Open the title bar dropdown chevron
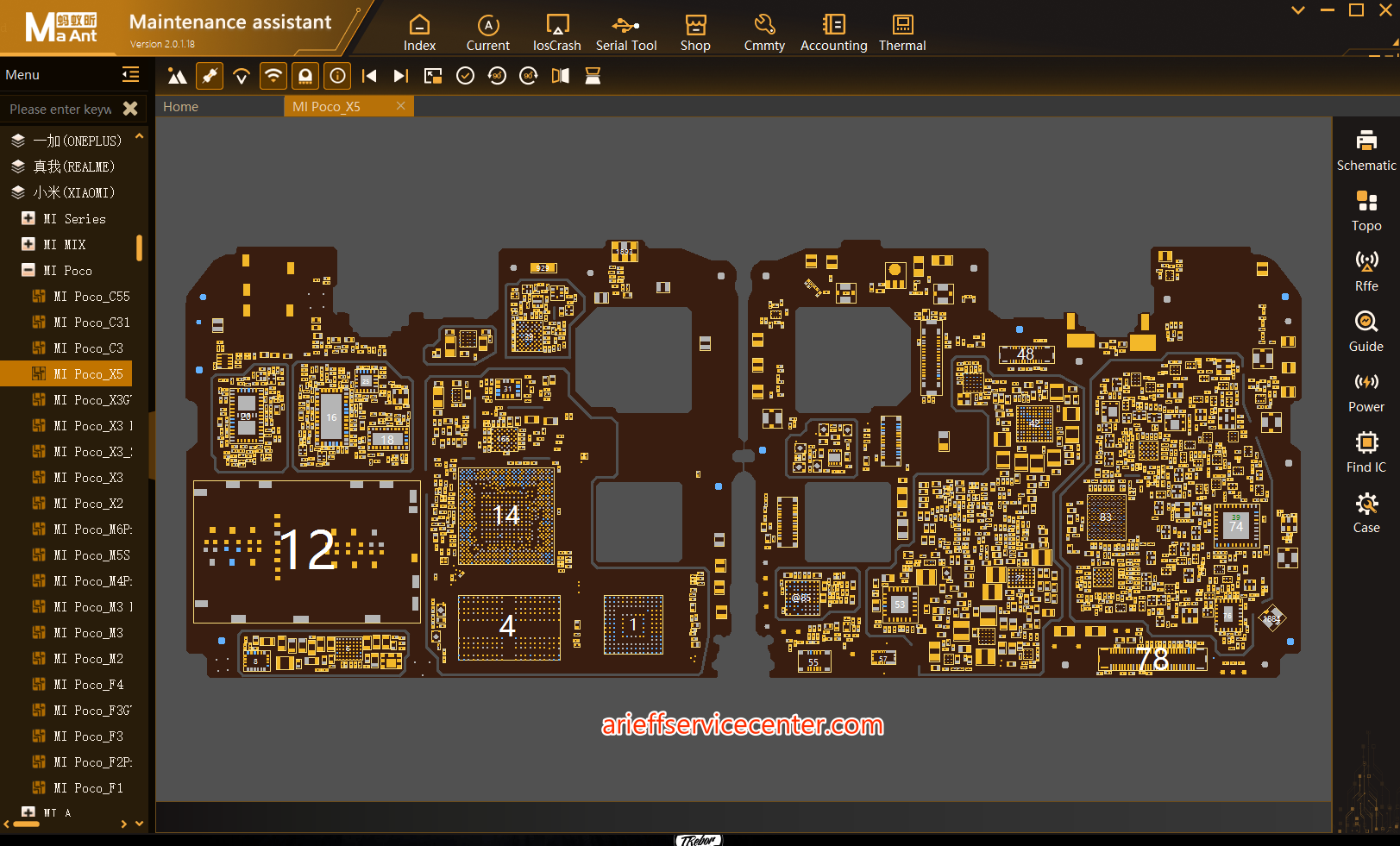The width and height of the screenshot is (1400, 846). (1298, 10)
